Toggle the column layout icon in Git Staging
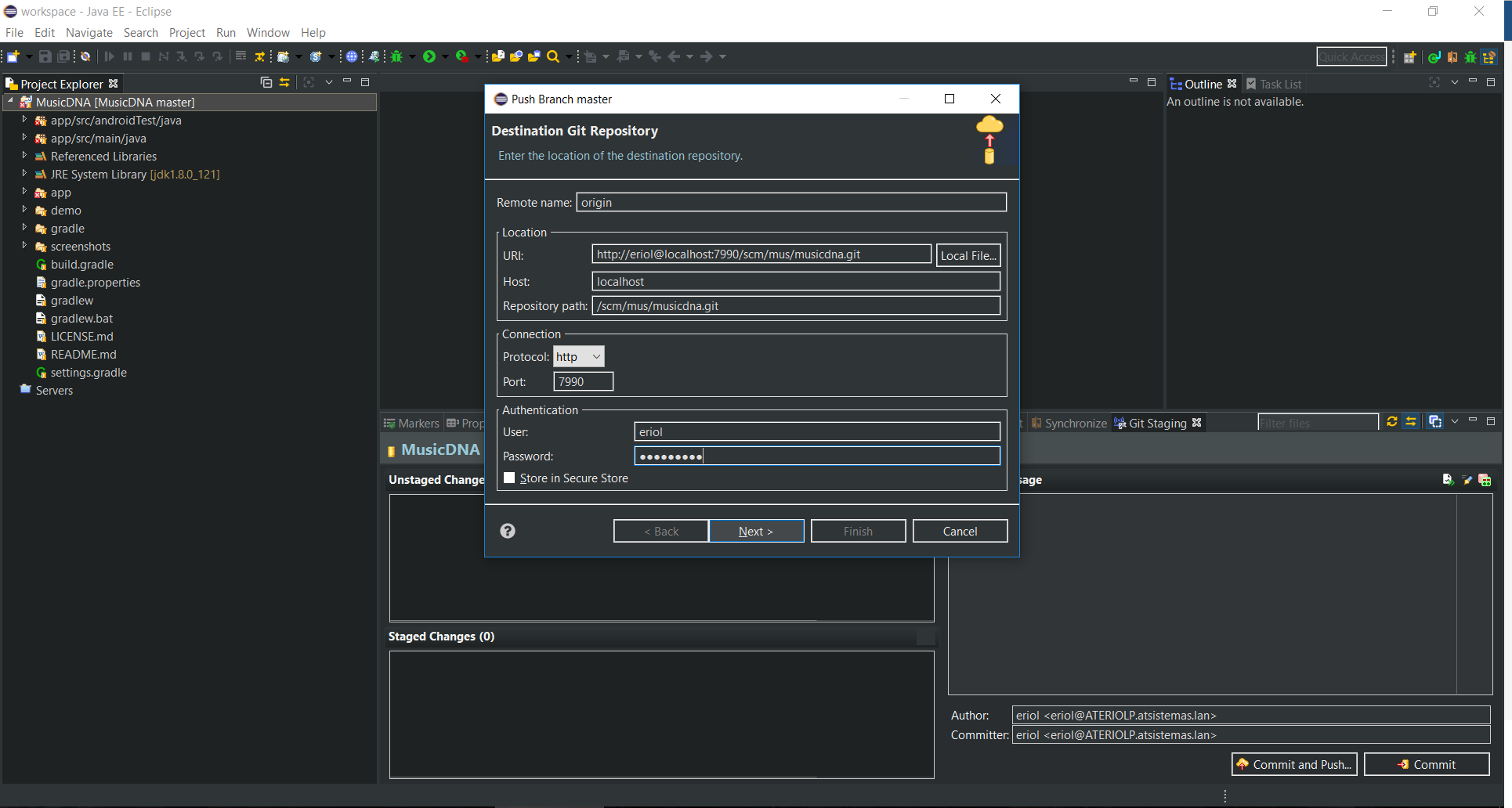1512x808 pixels. point(1434,421)
